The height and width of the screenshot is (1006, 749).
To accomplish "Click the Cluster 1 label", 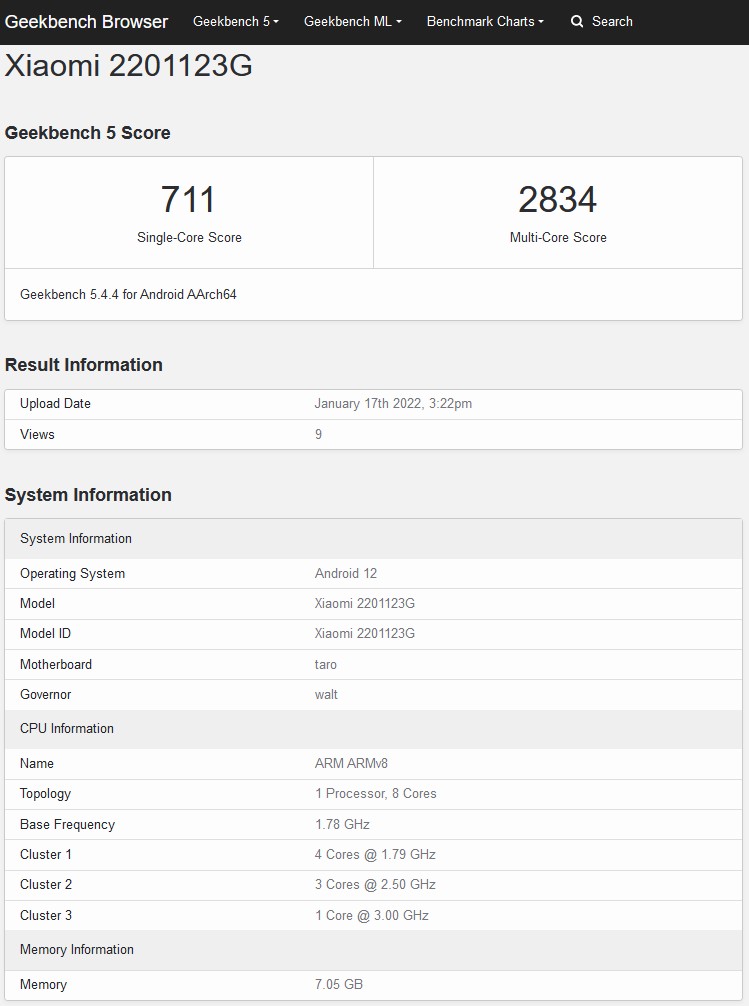I will click(x=46, y=855).
